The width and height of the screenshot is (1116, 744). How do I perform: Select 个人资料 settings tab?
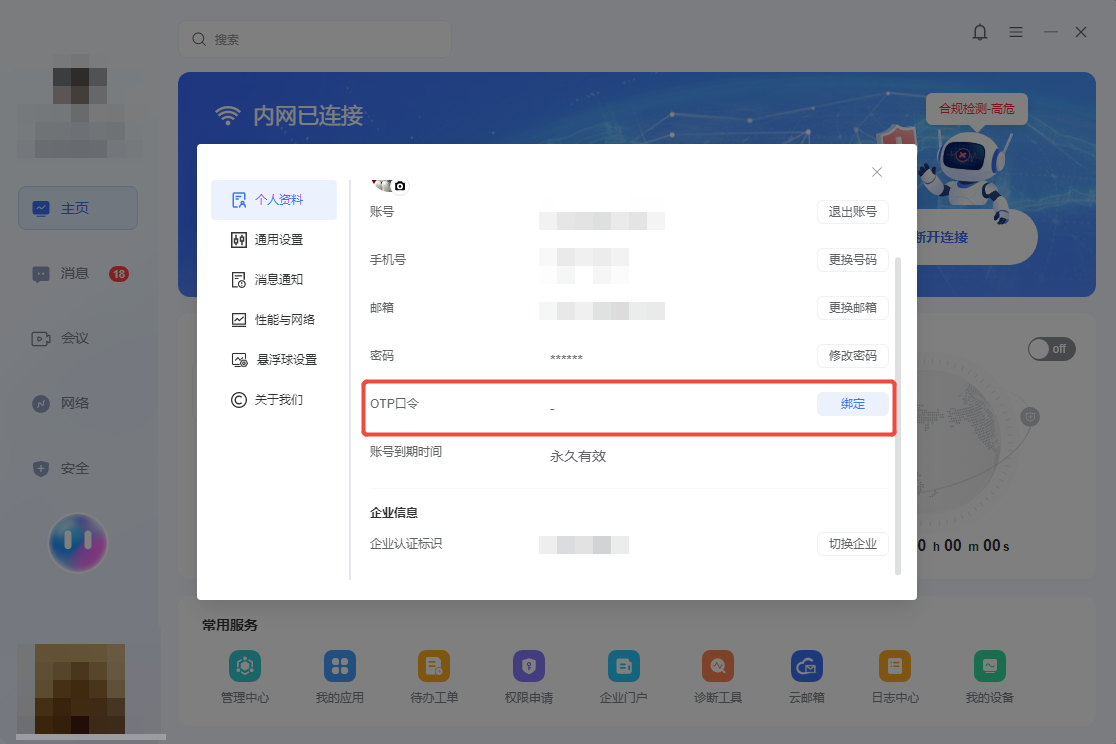[274, 200]
